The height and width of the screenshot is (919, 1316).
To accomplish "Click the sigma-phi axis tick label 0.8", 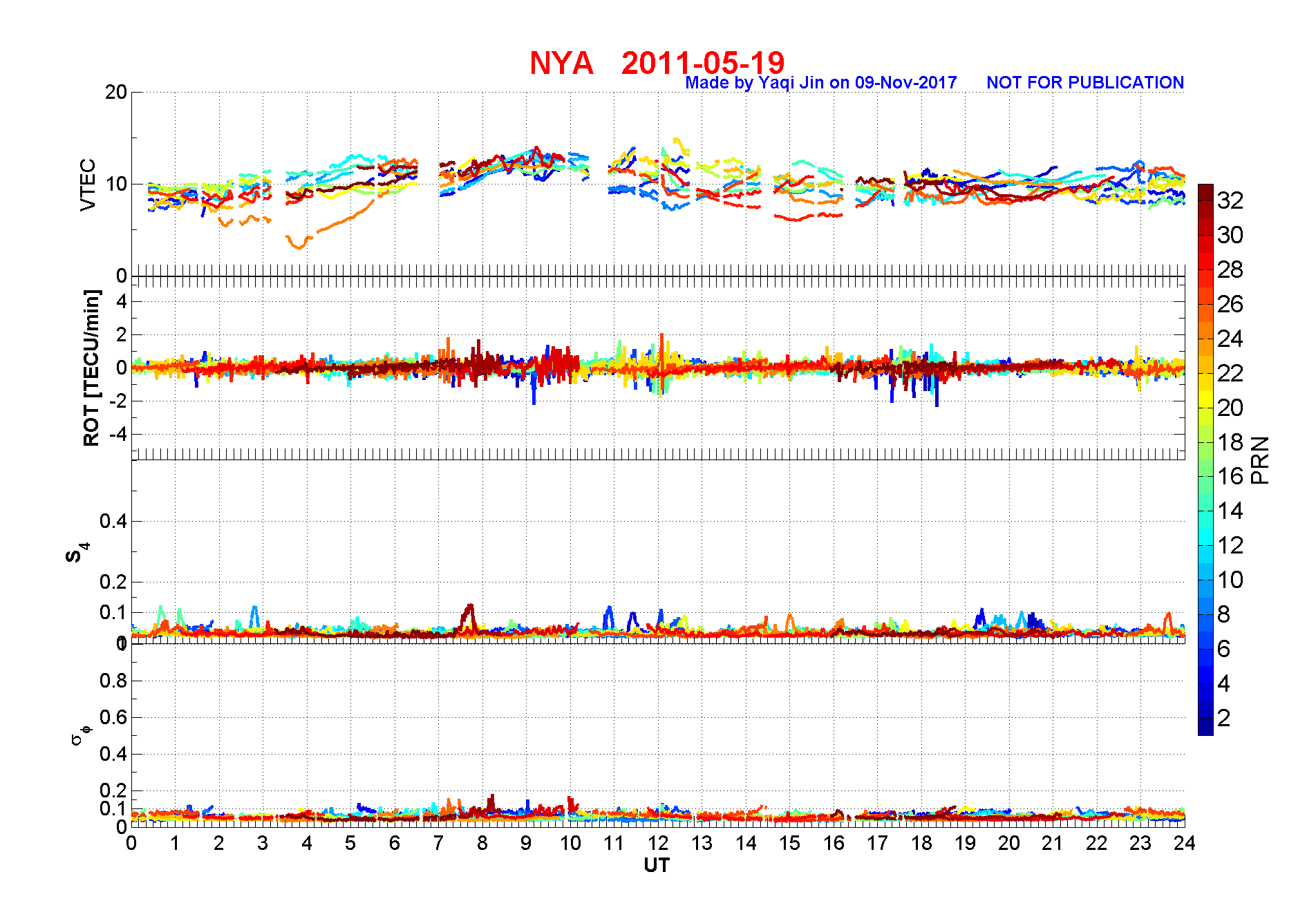I will 113,681.
